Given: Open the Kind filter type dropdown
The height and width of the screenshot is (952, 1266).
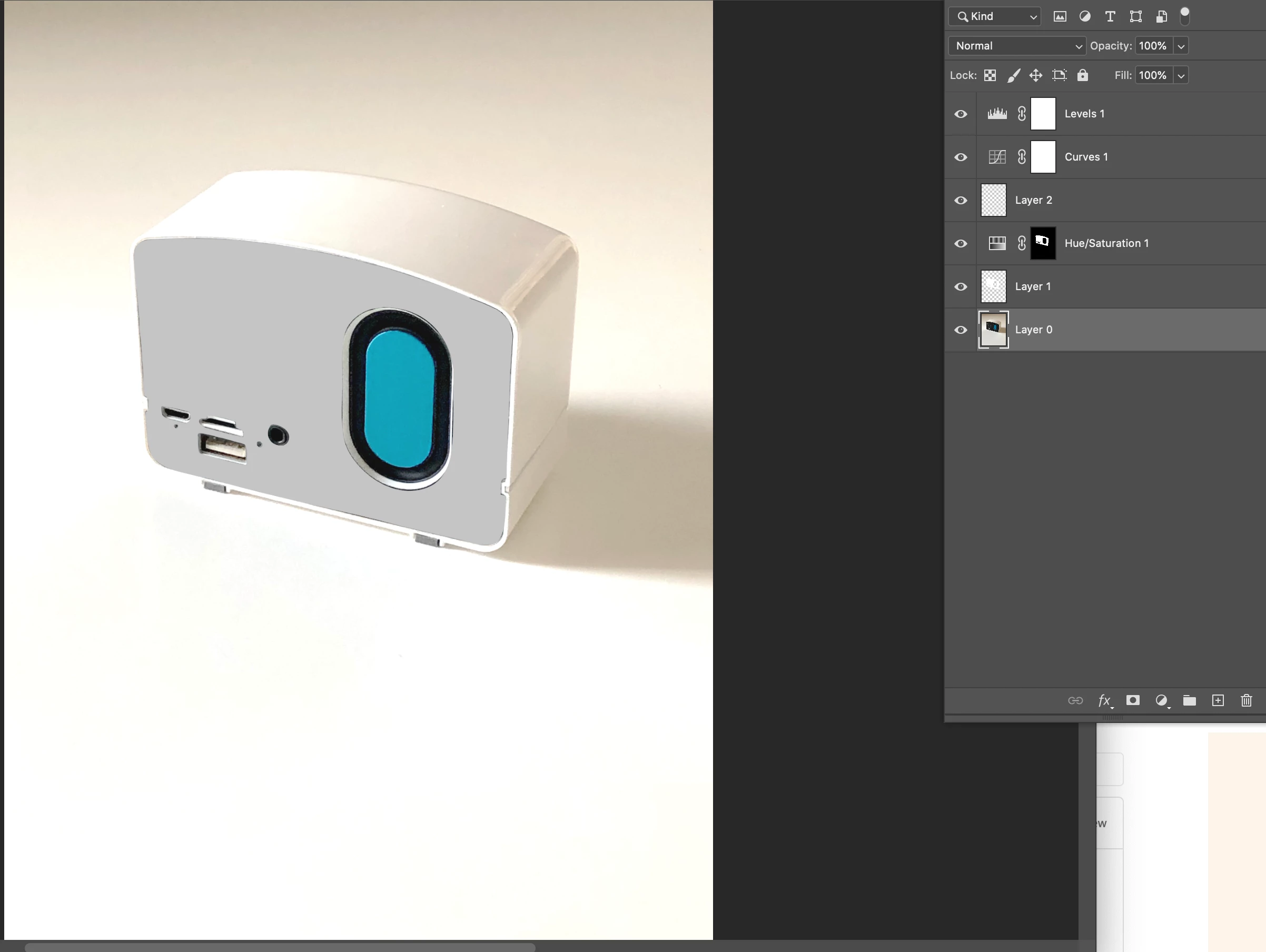Looking at the screenshot, I should [x=995, y=17].
